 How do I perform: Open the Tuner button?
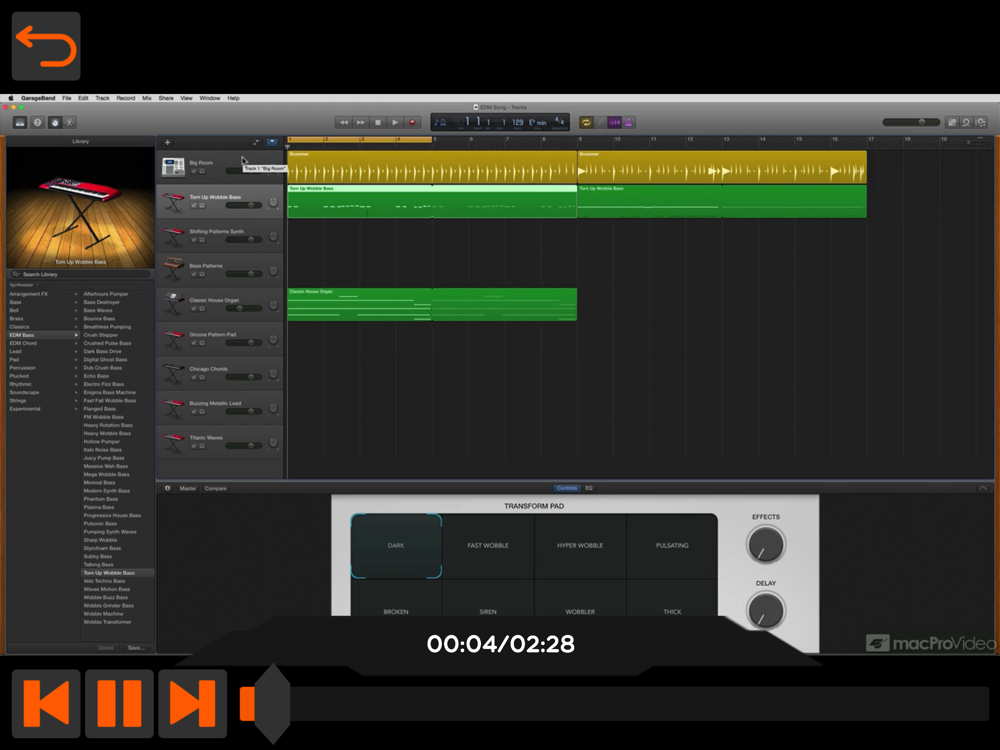click(x=600, y=122)
